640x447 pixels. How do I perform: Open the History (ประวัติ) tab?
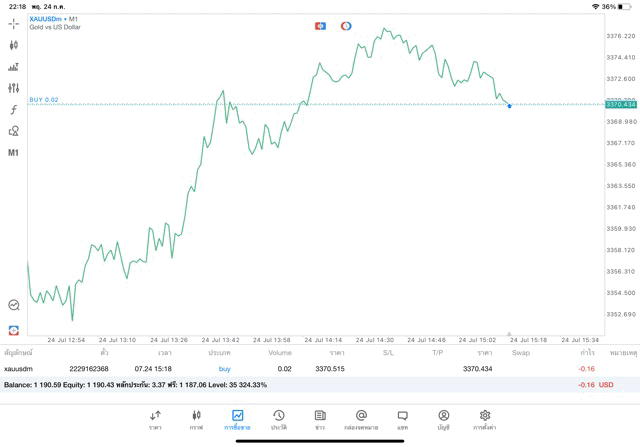pos(279,419)
